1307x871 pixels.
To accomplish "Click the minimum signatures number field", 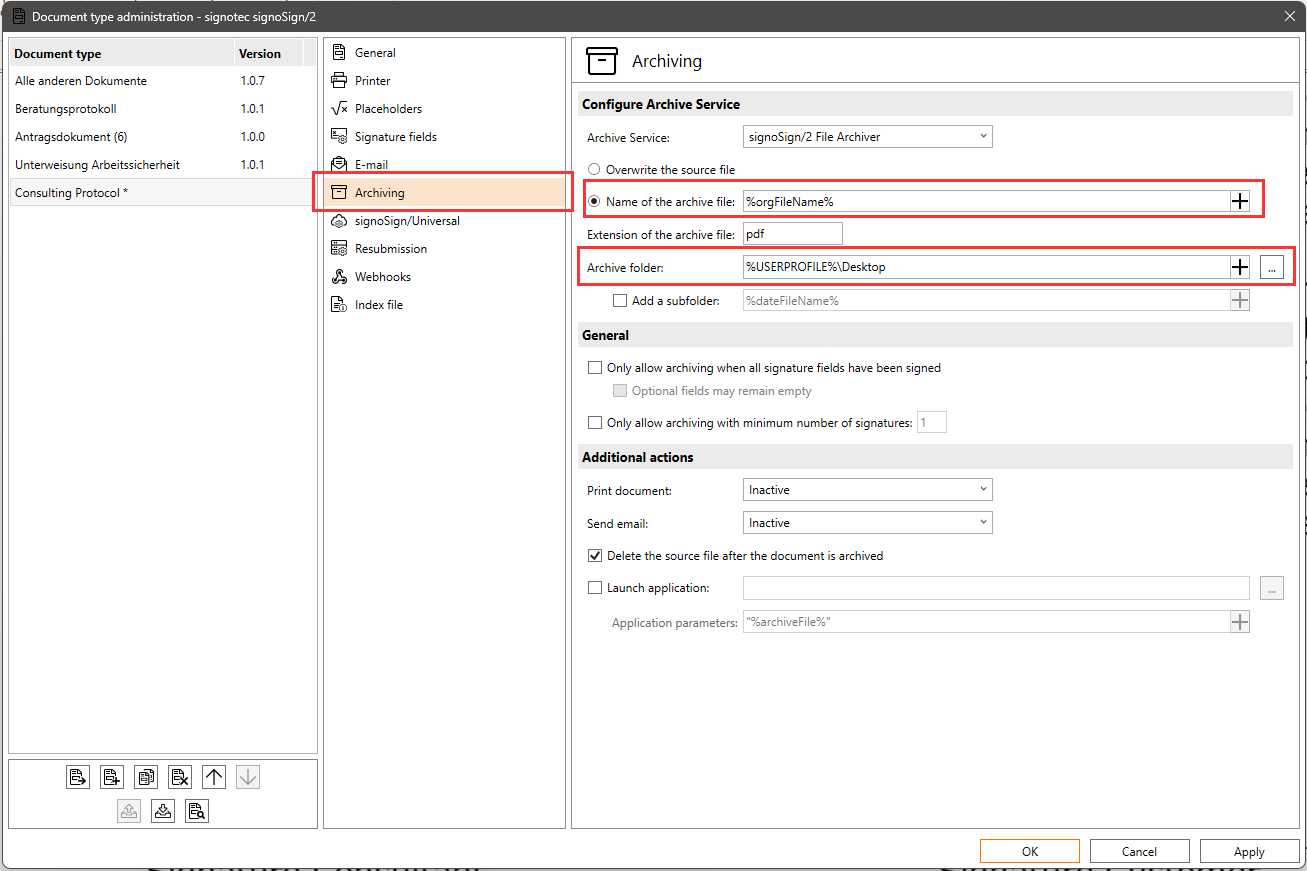I will [x=932, y=423].
